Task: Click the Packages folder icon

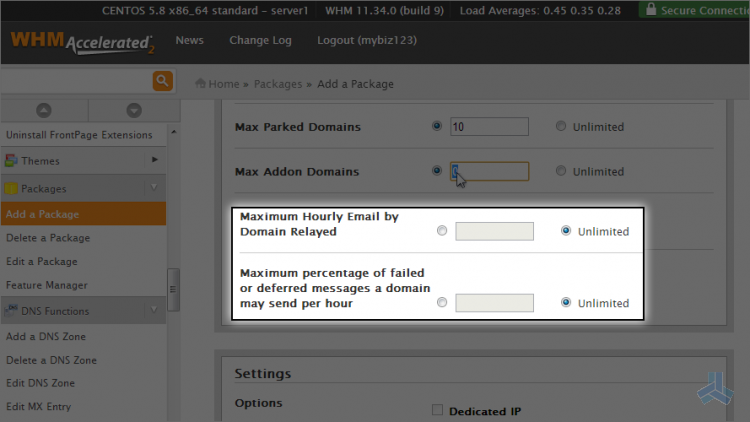Action: [x=11, y=189]
